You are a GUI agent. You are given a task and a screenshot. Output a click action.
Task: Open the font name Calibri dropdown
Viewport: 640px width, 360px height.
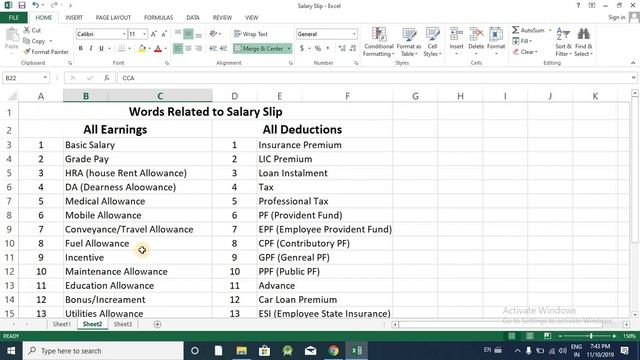coord(124,34)
